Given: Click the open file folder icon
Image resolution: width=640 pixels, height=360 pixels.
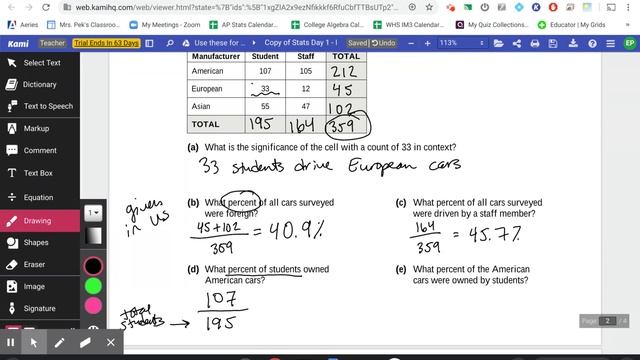Looking at the screenshot, I should pyautogui.click(x=498, y=43).
